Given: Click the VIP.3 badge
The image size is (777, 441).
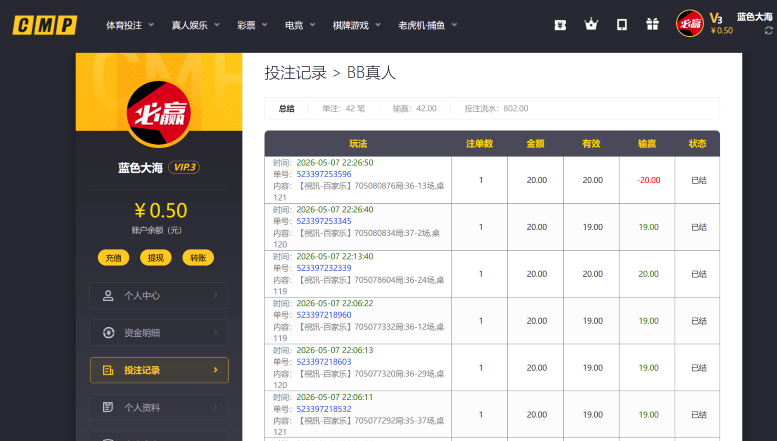Looking at the screenshot, I should 184,167.
